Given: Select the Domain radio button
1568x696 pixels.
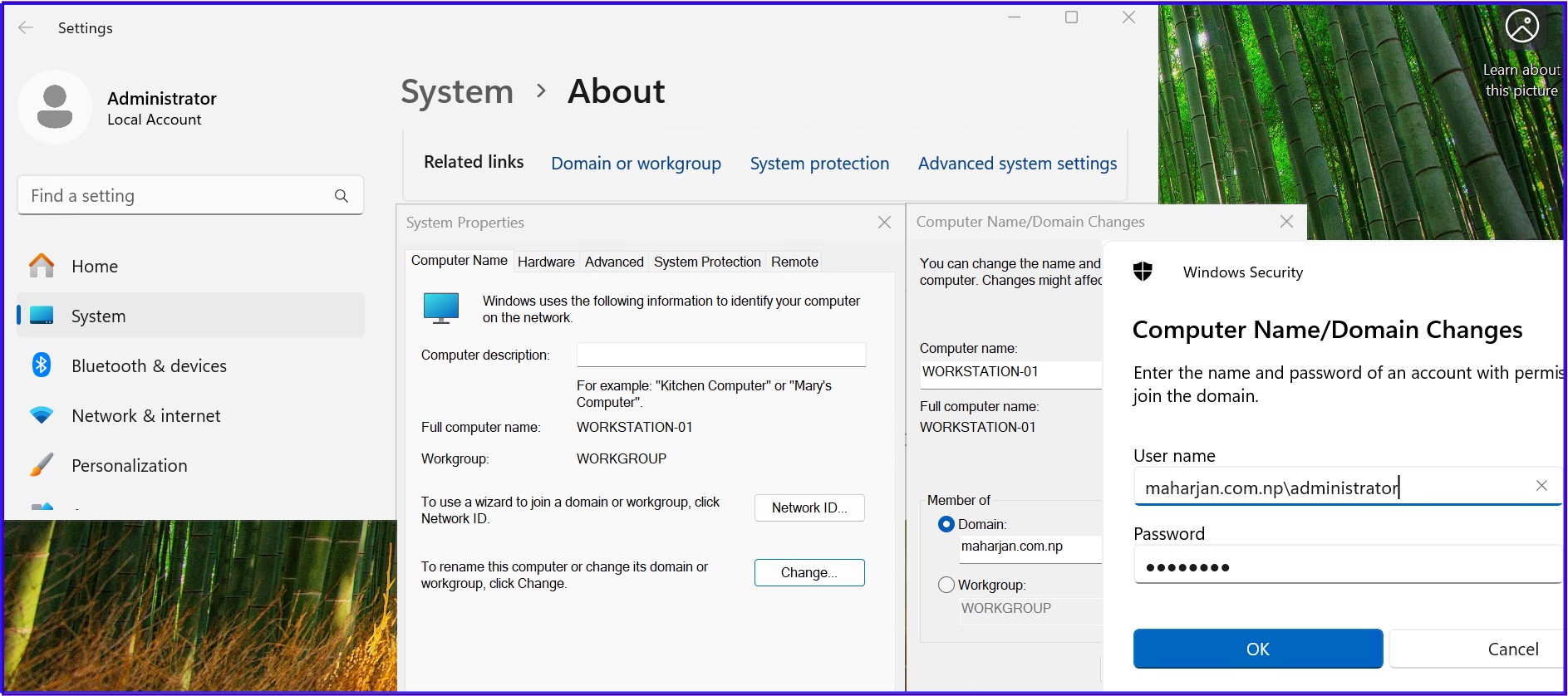Looking at the screenshot, I should pyautogui.click(x=946, y=525).
